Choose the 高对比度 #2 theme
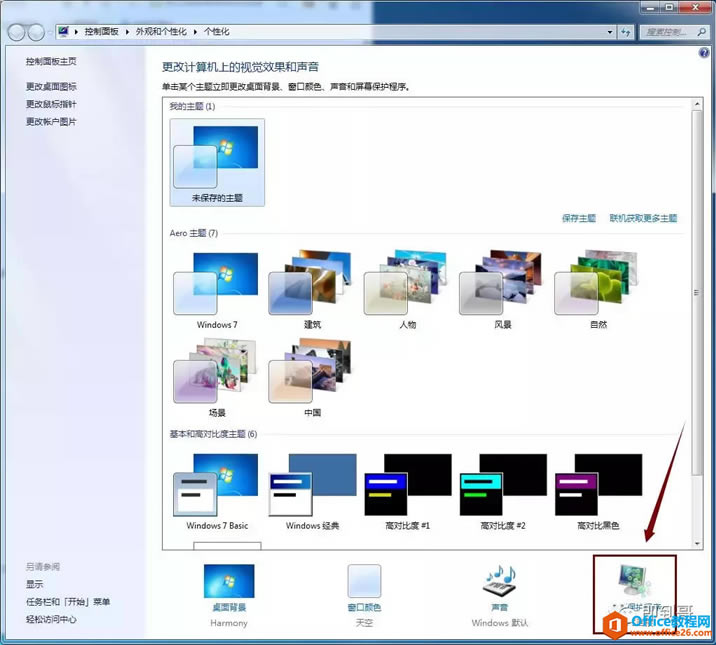The height and width of the screenshot is (645, 716). (502, 492)
